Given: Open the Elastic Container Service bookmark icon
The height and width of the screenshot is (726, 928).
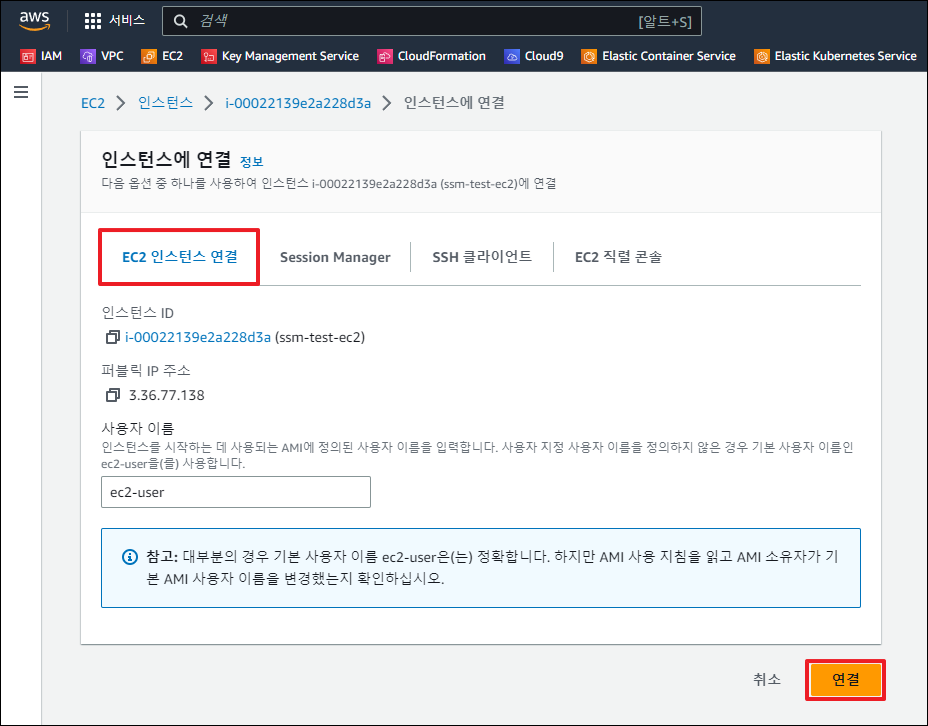Looking at the screenshot, I should tap(589, 56).
